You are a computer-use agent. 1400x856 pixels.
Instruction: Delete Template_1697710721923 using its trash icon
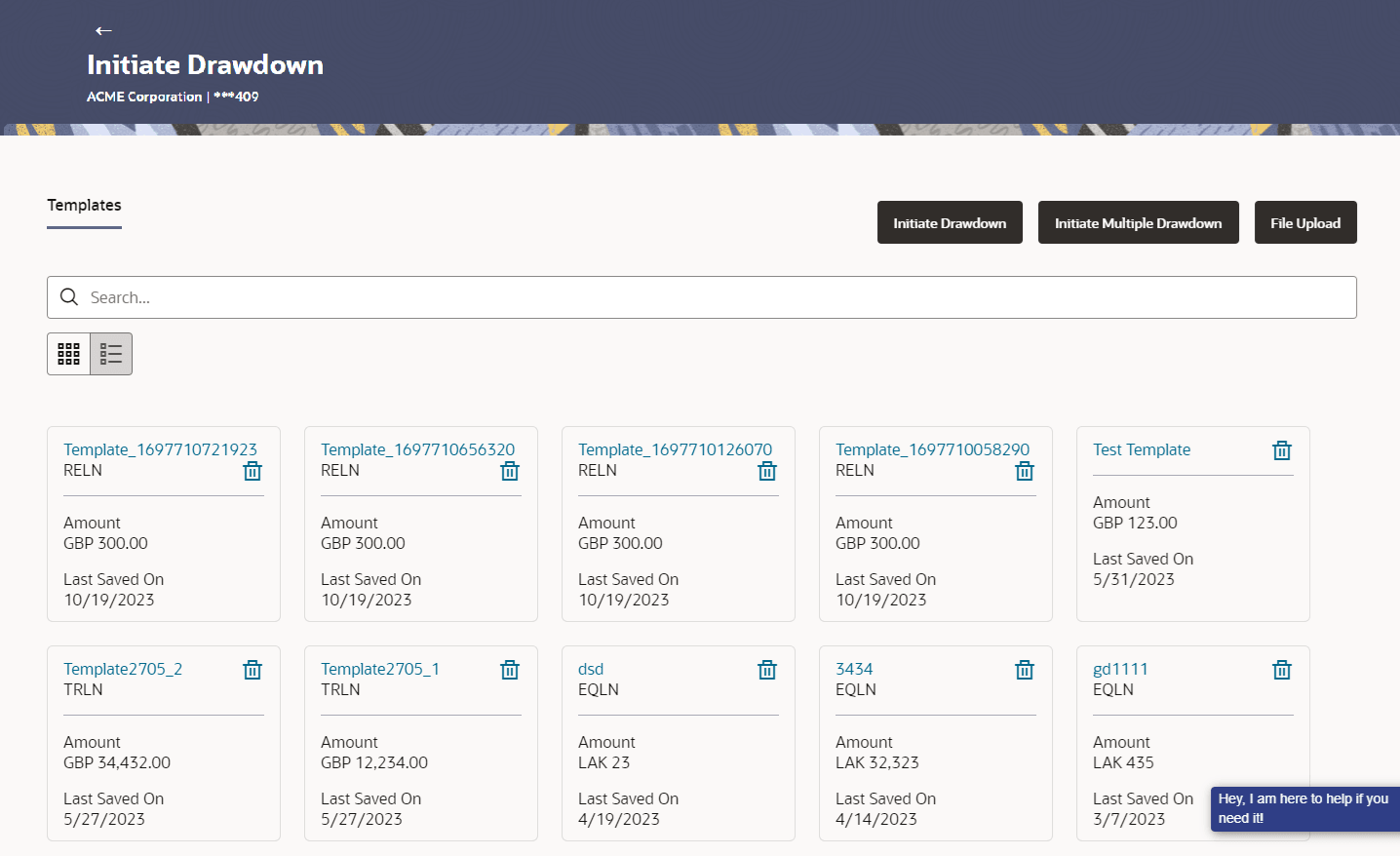[253, 472]
